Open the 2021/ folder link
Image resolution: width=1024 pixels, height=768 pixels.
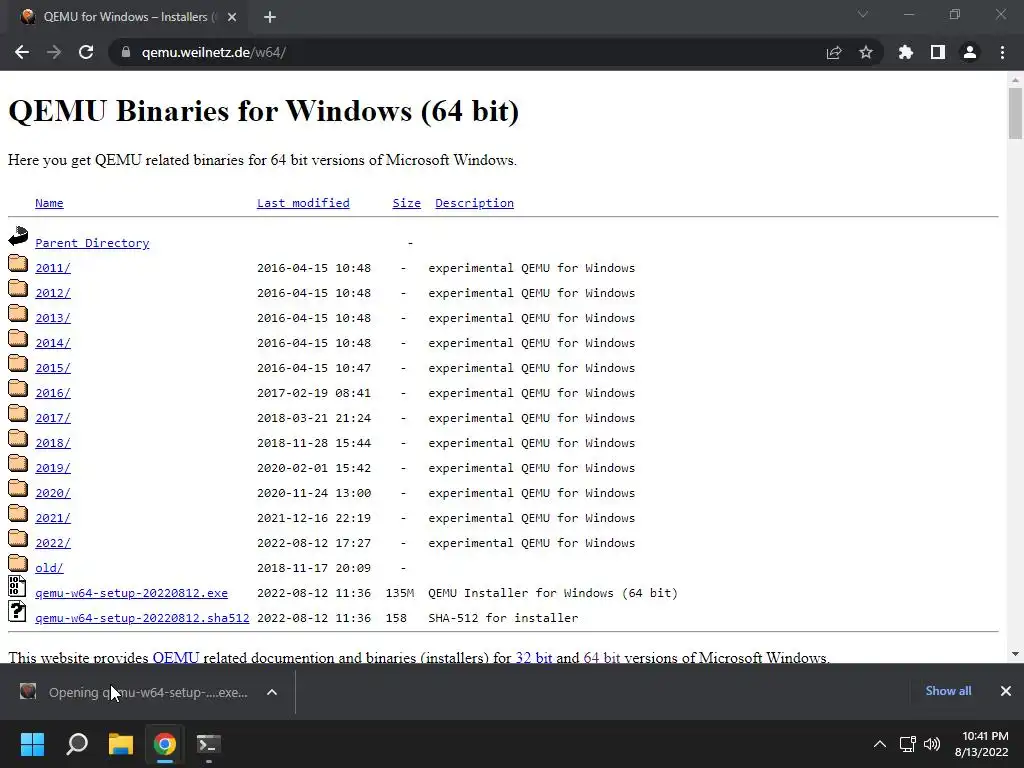[x=53, y=518]
